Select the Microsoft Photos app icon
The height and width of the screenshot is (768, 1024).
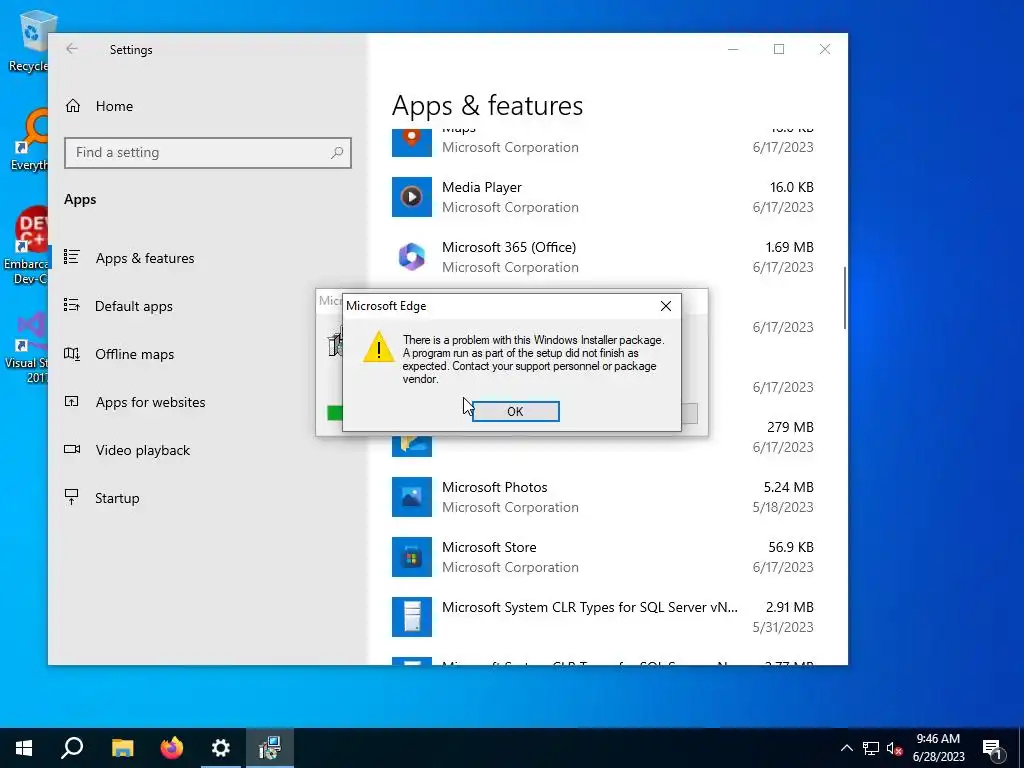(x=411, y=497)
